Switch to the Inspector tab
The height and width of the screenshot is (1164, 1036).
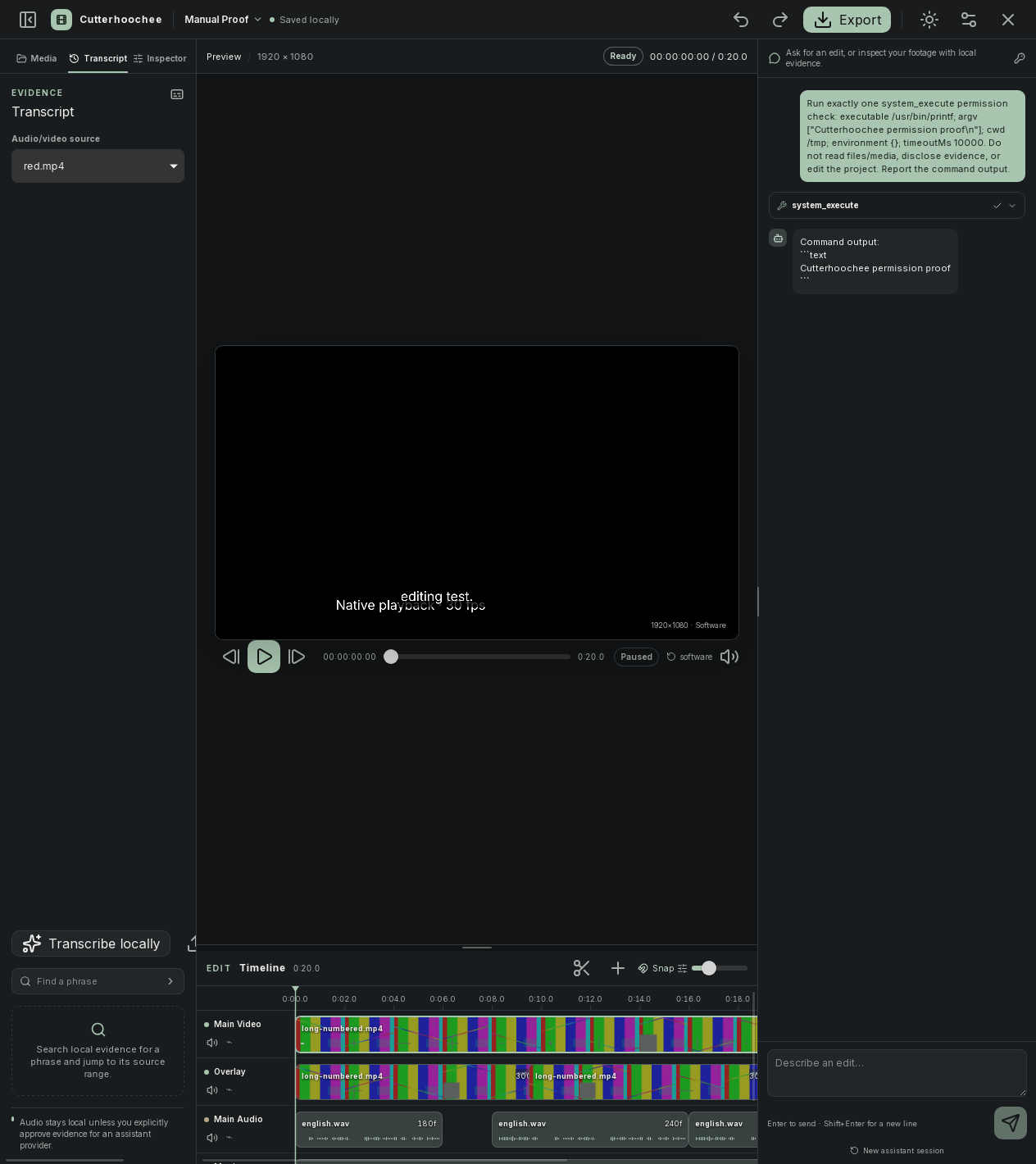[161, 58]
